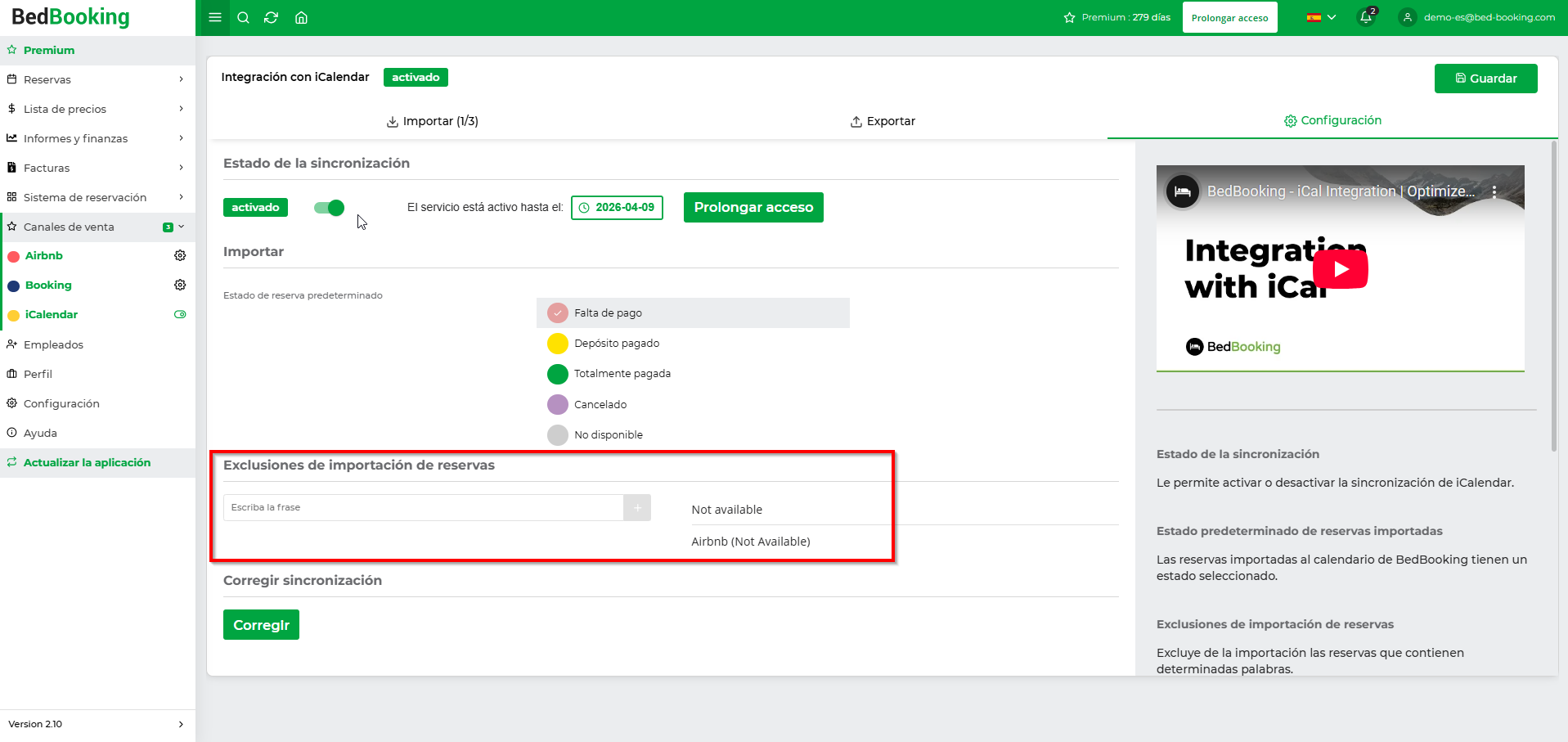Open the language flag dropdown
The height and width of the screenshot is (742, 1568).
(x=1321, y=17)
